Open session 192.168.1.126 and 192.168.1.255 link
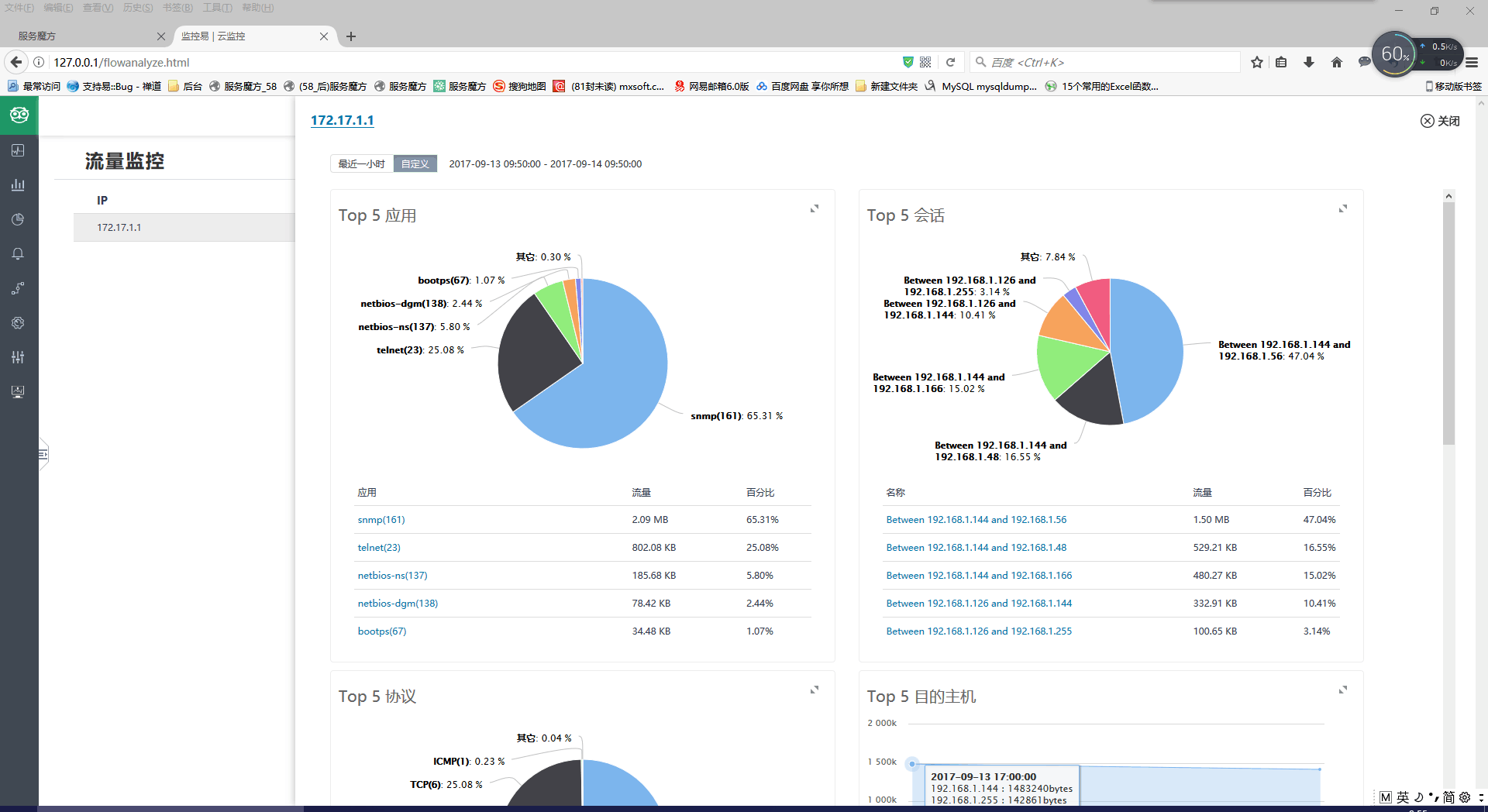This screenshot has height=812, width=1488. coord(980,631)
